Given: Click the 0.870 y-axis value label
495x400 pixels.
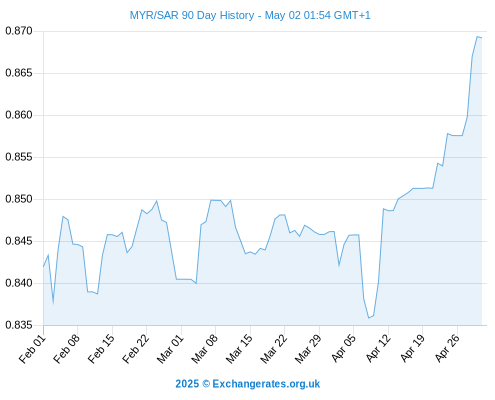Looking at the screenshot, I should click(x=19, y=31).
